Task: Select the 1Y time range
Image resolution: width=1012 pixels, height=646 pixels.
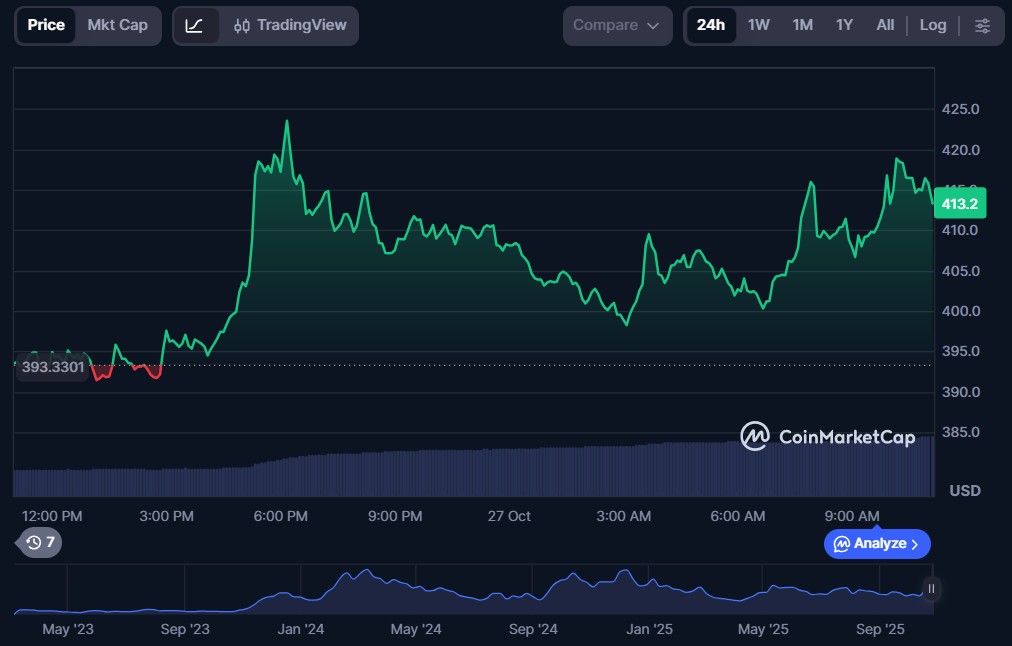Action: [844, 25]
